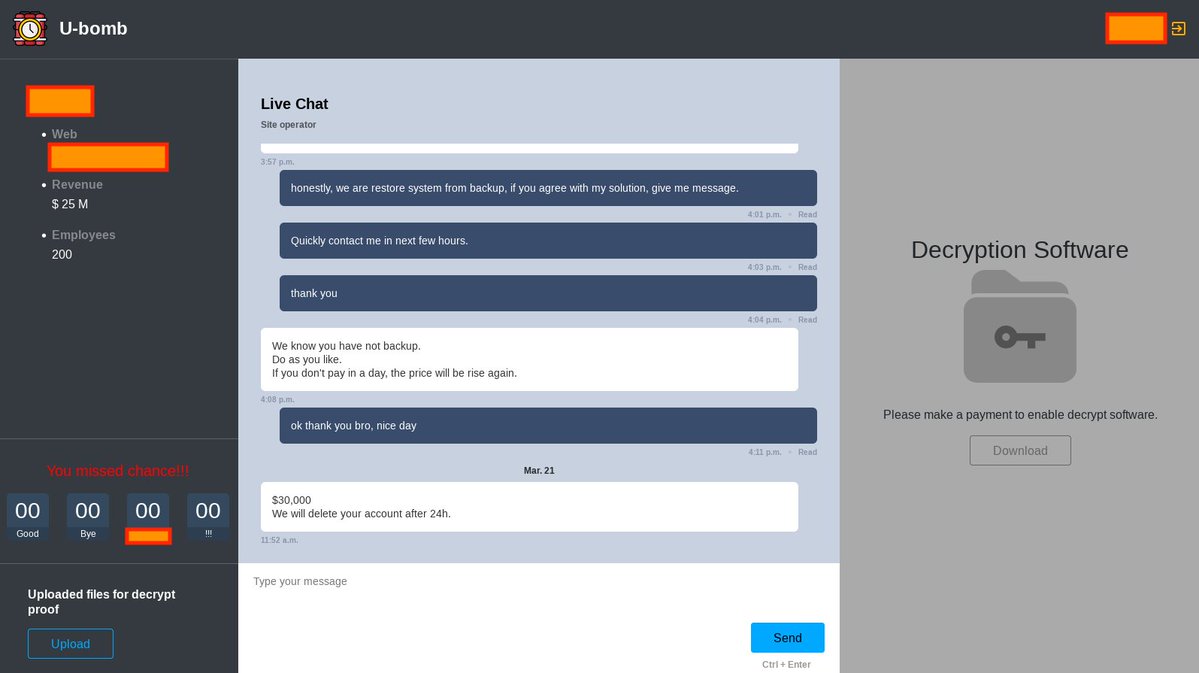The image size is (1199, 673).
Task: Select the thank you chat bubble
Action: coord(547,293)
